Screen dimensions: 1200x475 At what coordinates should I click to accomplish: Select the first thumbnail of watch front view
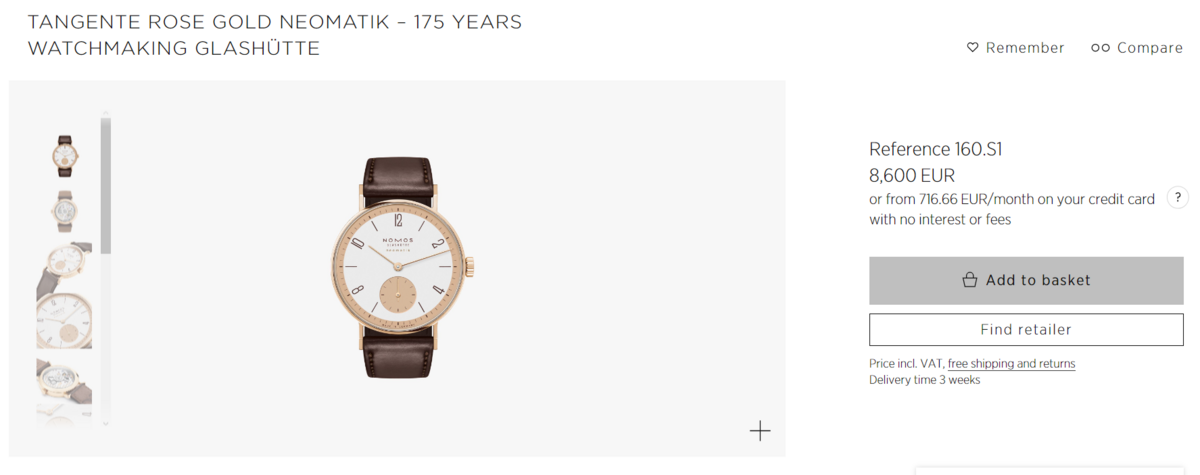click(65, 156)
